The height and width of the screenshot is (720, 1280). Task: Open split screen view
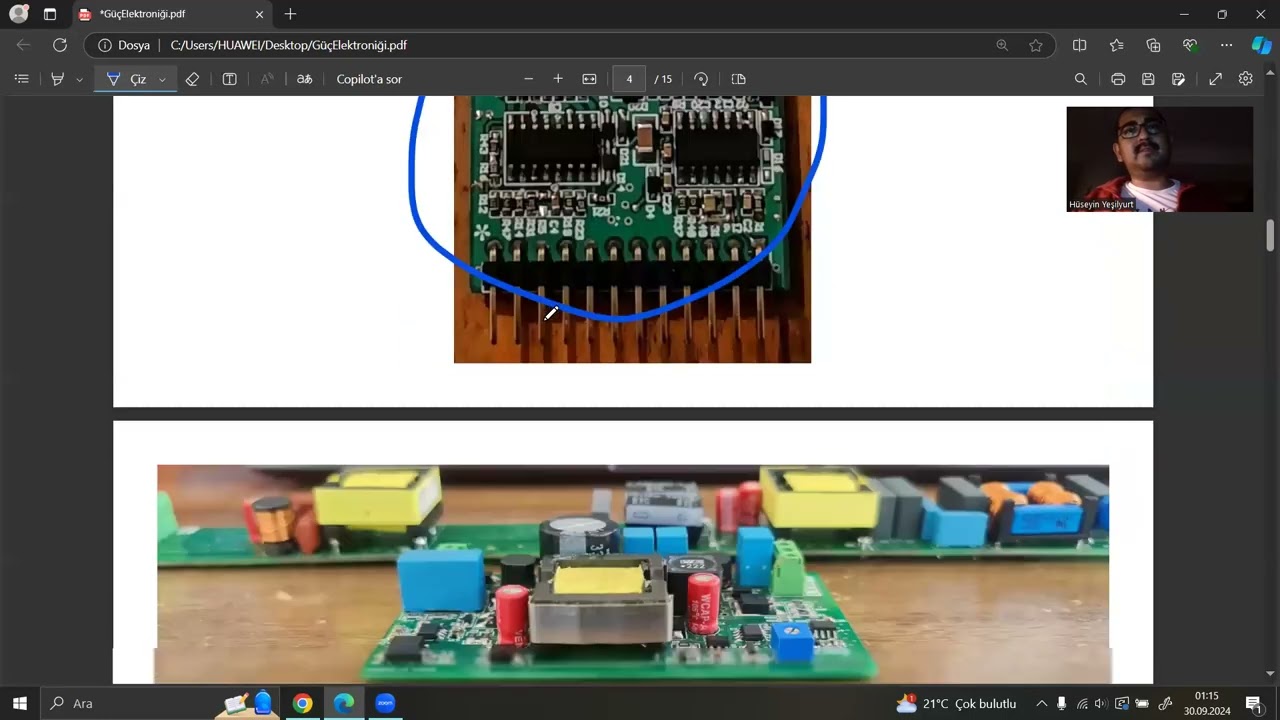point(1080,45)
